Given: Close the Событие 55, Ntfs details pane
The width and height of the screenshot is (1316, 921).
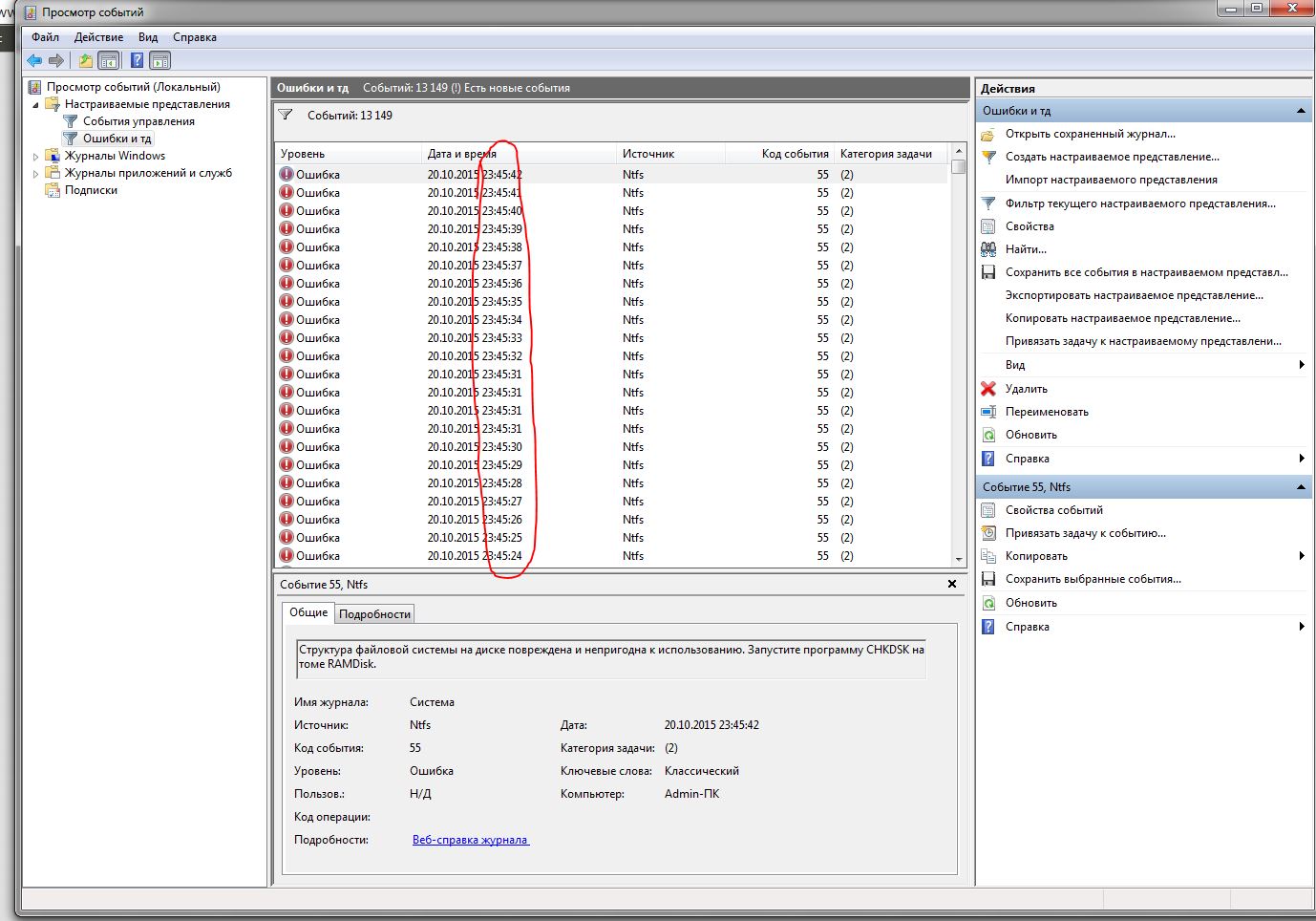Looking at the screenshot, I should click(951, 584).
